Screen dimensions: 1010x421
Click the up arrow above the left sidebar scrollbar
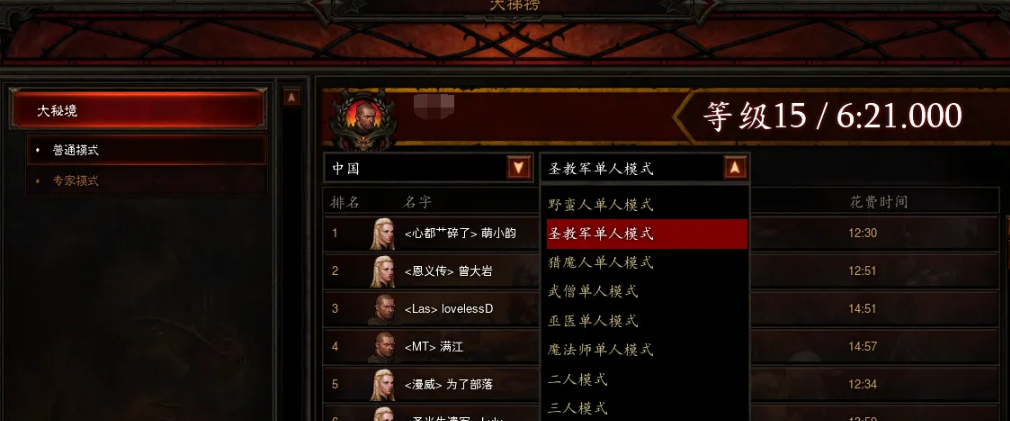coord(291,97)
